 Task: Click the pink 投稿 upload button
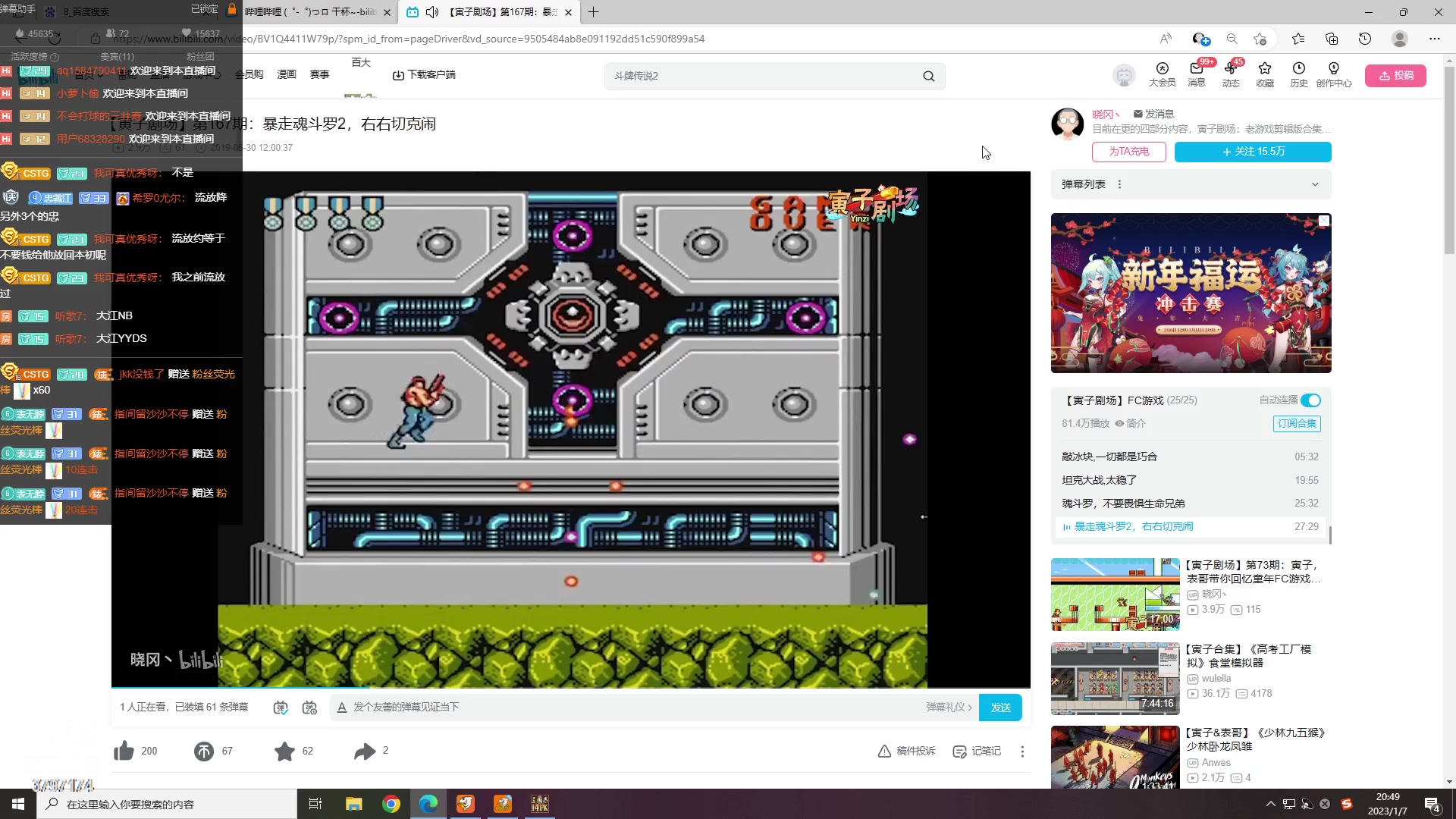point(1395,75)
